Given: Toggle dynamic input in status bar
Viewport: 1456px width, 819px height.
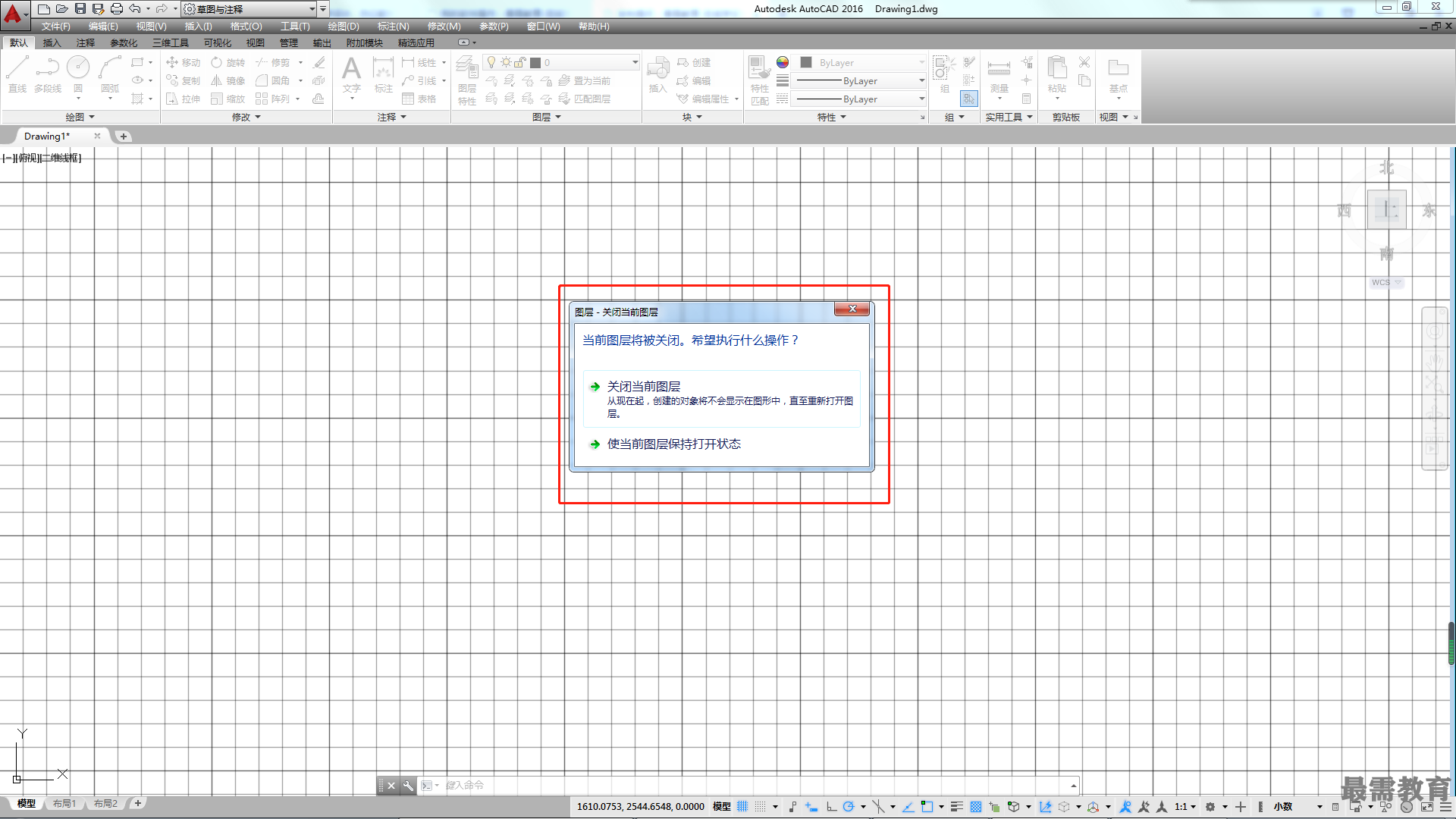Looking at the screenshot, I should click(811, 806).
